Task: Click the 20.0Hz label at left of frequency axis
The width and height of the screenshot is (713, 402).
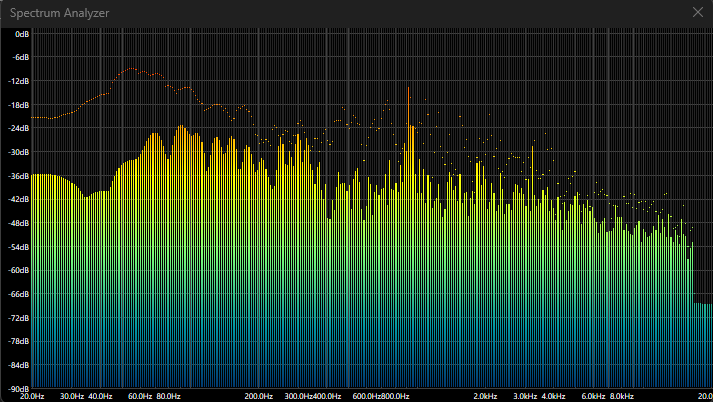Action: [32, 396]
